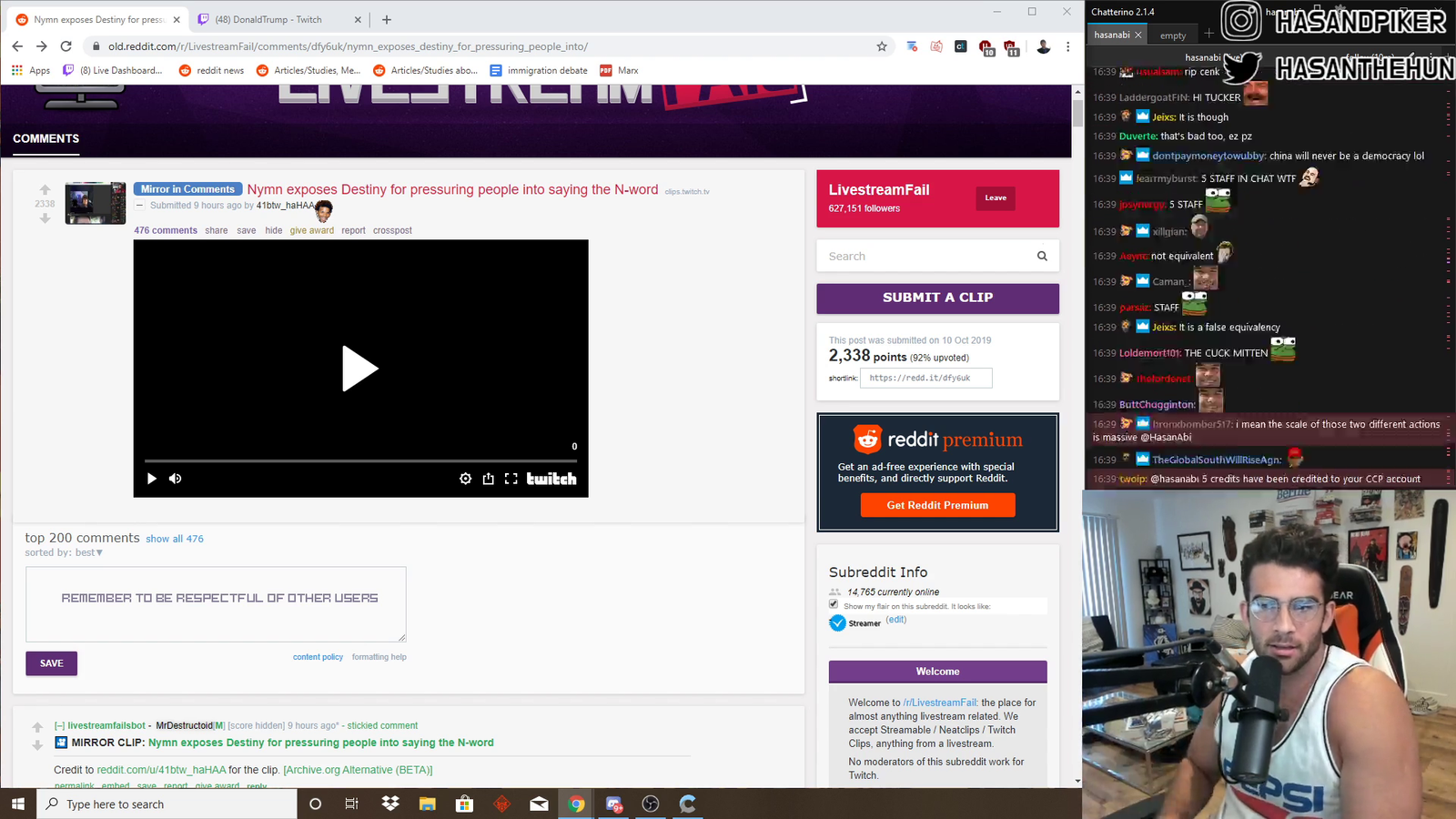Toggle fullscreen on the Twitch clip
1456x819 pixels.
click(511, 479)
